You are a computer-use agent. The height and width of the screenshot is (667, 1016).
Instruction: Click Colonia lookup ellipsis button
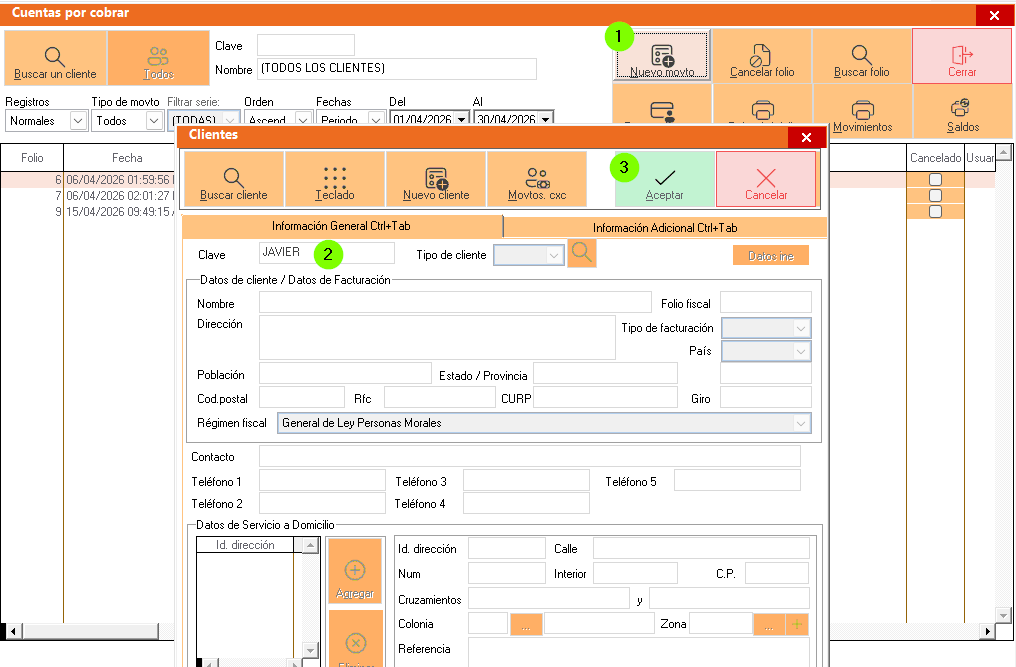(x=526, y=624)
